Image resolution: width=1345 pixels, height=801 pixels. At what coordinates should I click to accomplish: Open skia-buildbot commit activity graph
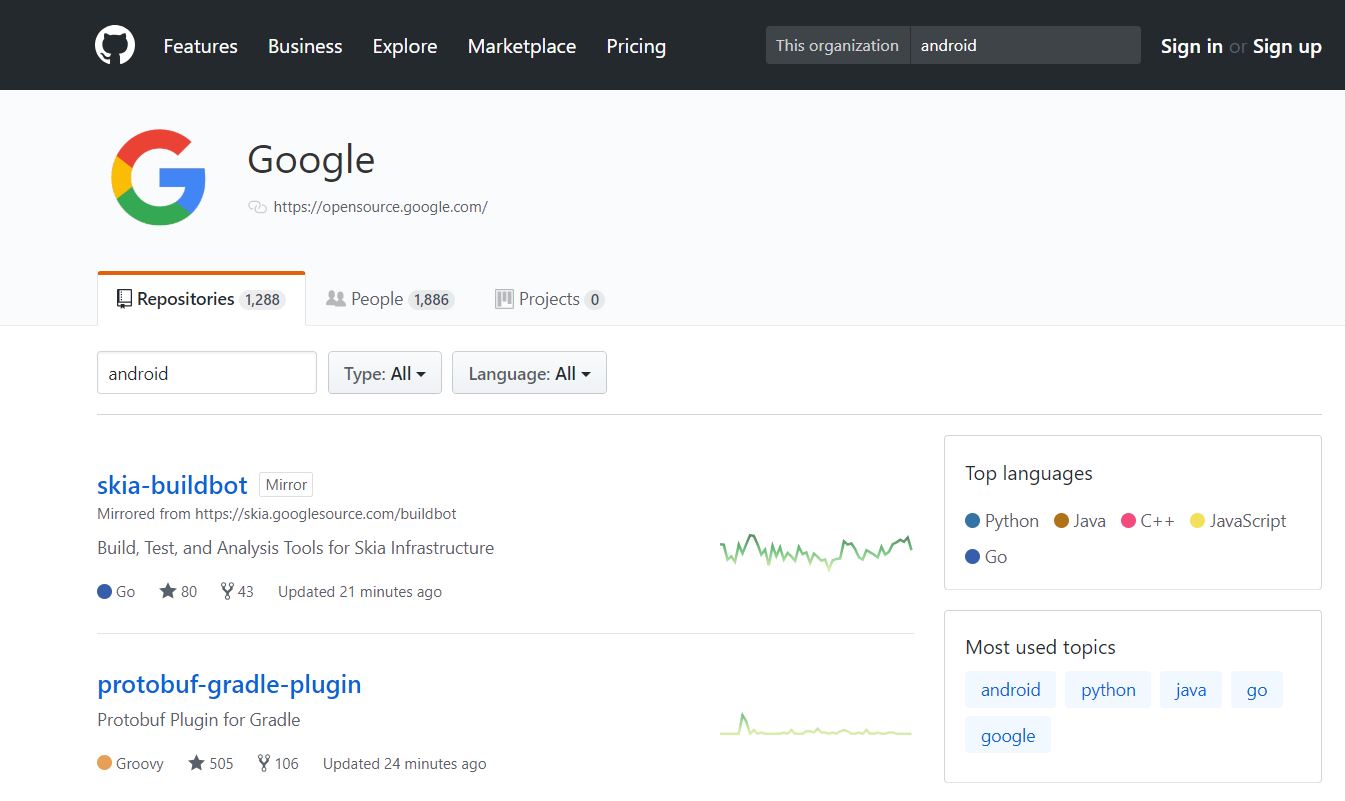point(815,550)
